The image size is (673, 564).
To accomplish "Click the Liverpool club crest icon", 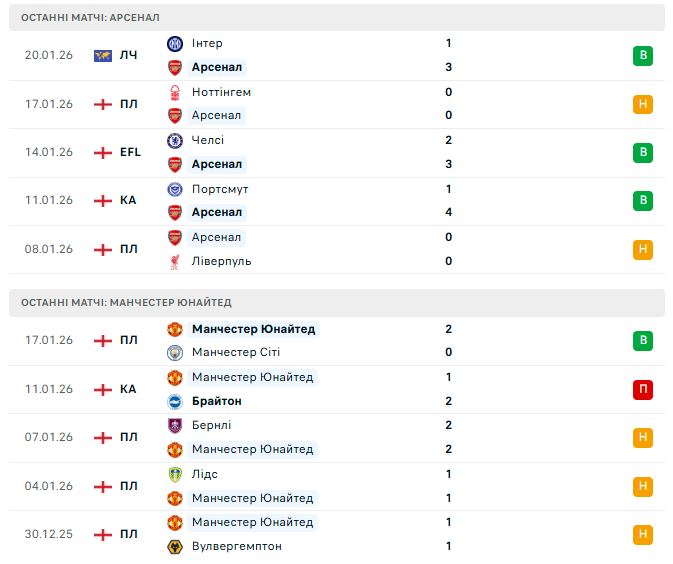I will [174, 261].
